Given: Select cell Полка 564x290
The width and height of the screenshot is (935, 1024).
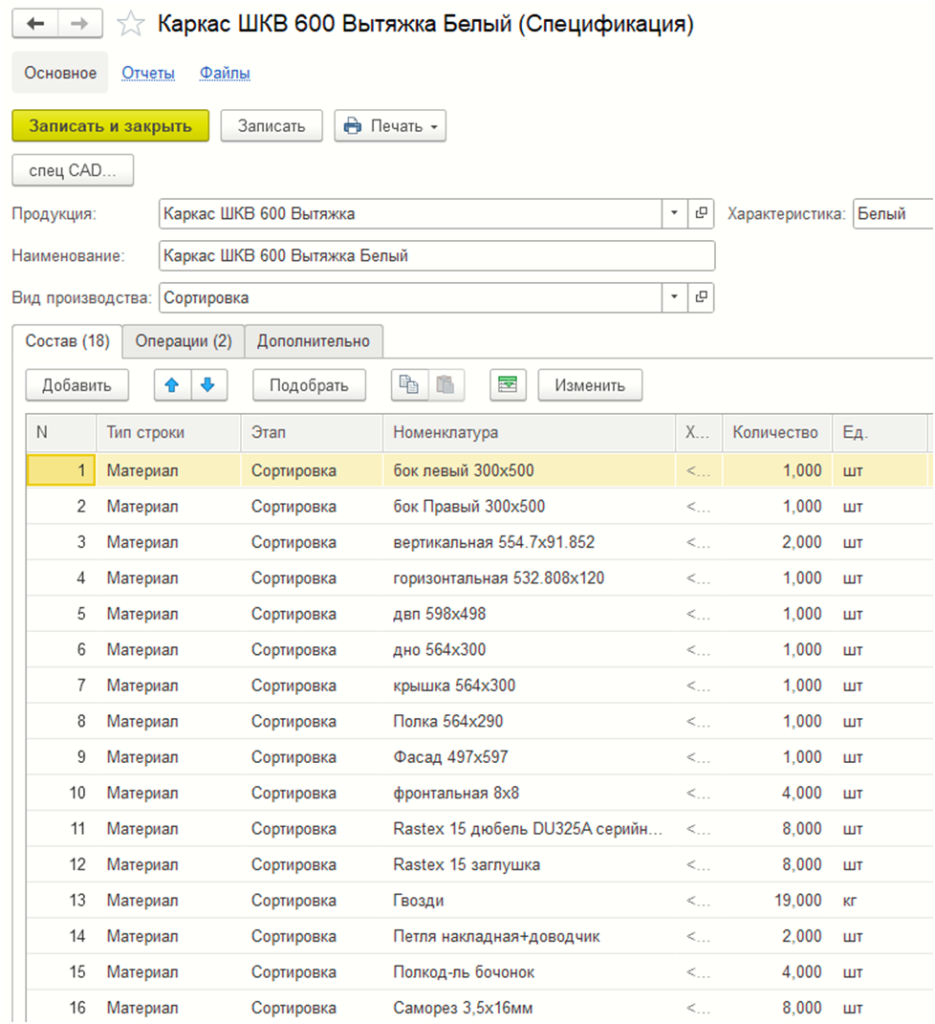Looking at the screenshot, I should (x=529, y=722).
